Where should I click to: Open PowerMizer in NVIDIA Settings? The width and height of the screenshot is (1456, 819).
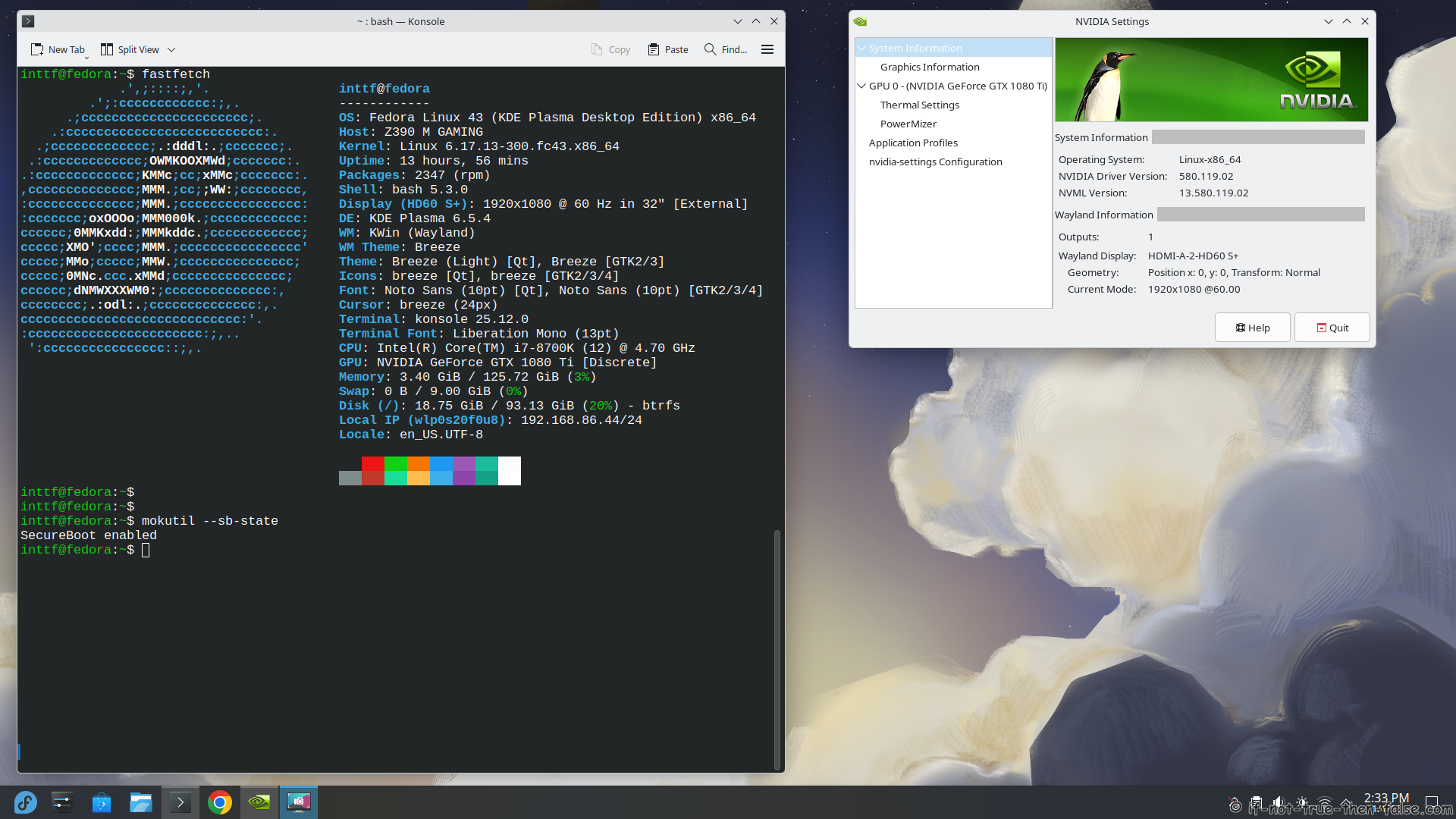point(908,124)
